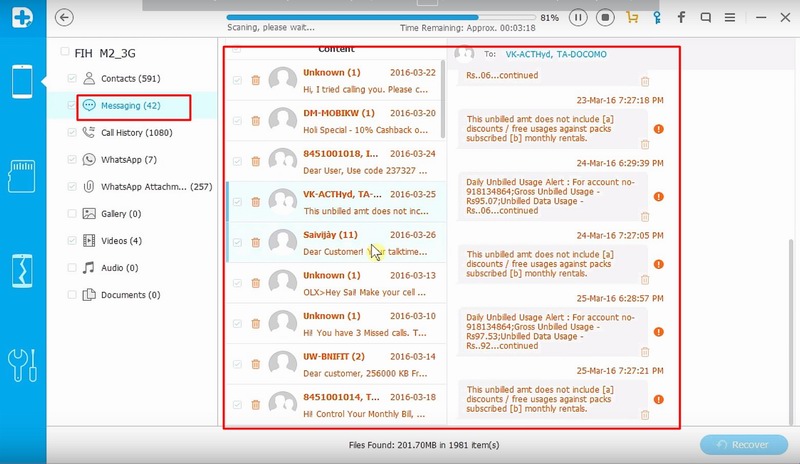Open the hamburger menu
This screenshot has width=800, height=464.
point(733,17)
